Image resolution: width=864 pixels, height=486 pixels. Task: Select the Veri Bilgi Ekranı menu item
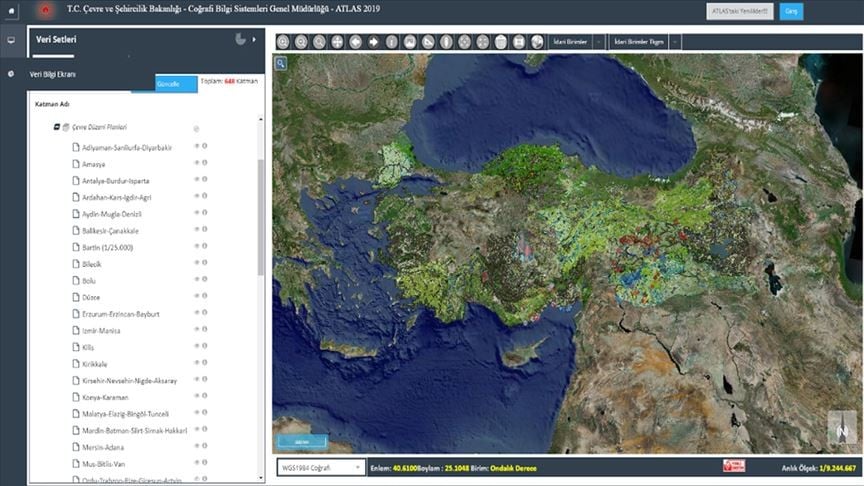click(x=52, y=74)
